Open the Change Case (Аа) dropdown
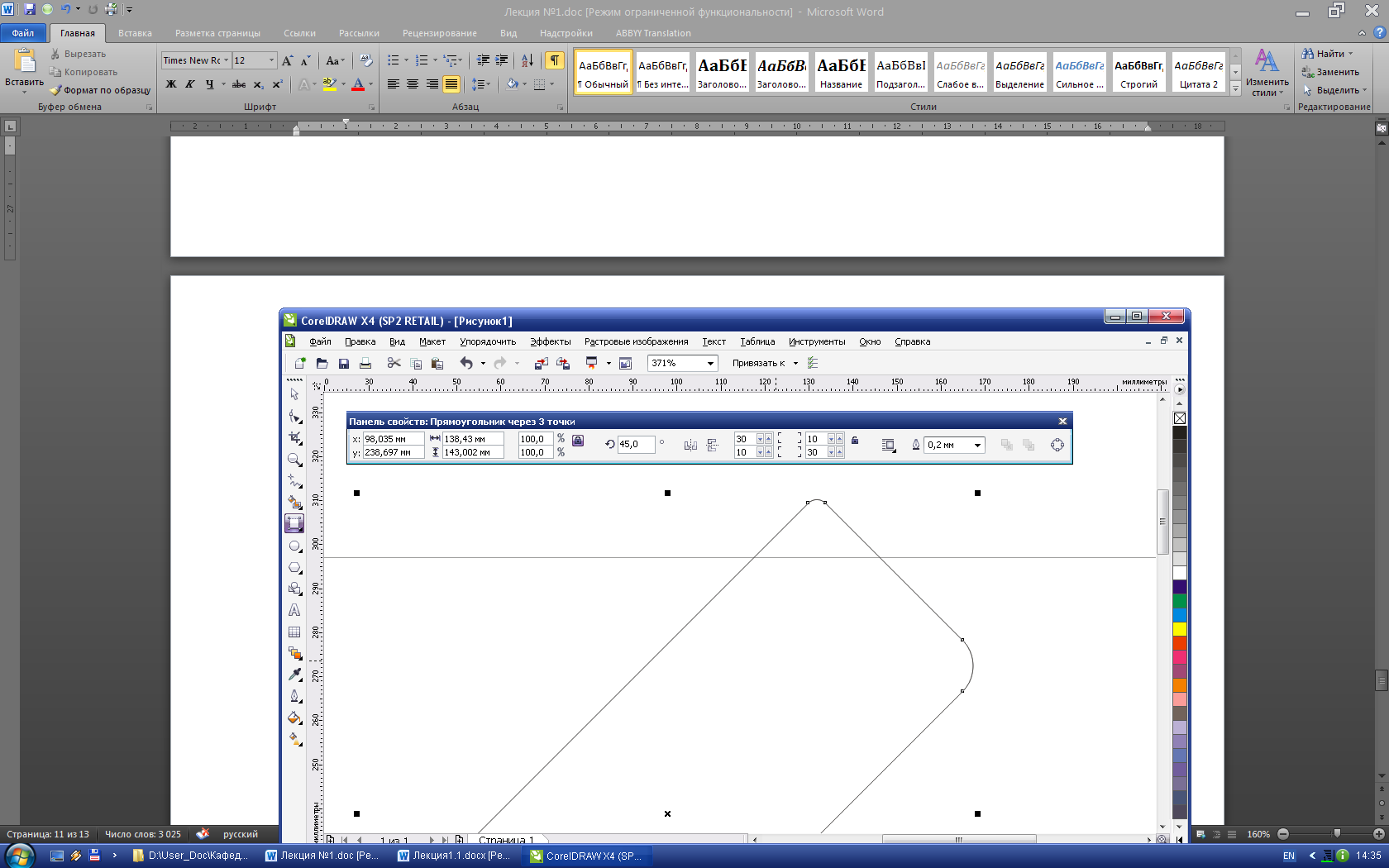The image size is (1389, 868). [335, 60]
